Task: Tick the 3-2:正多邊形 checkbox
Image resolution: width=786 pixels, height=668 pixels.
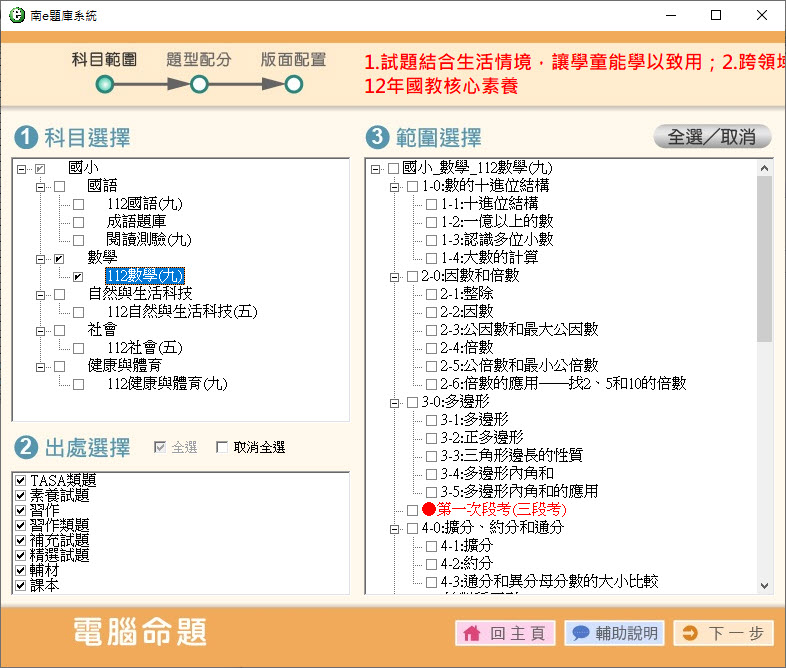Action: pos(431,438)
